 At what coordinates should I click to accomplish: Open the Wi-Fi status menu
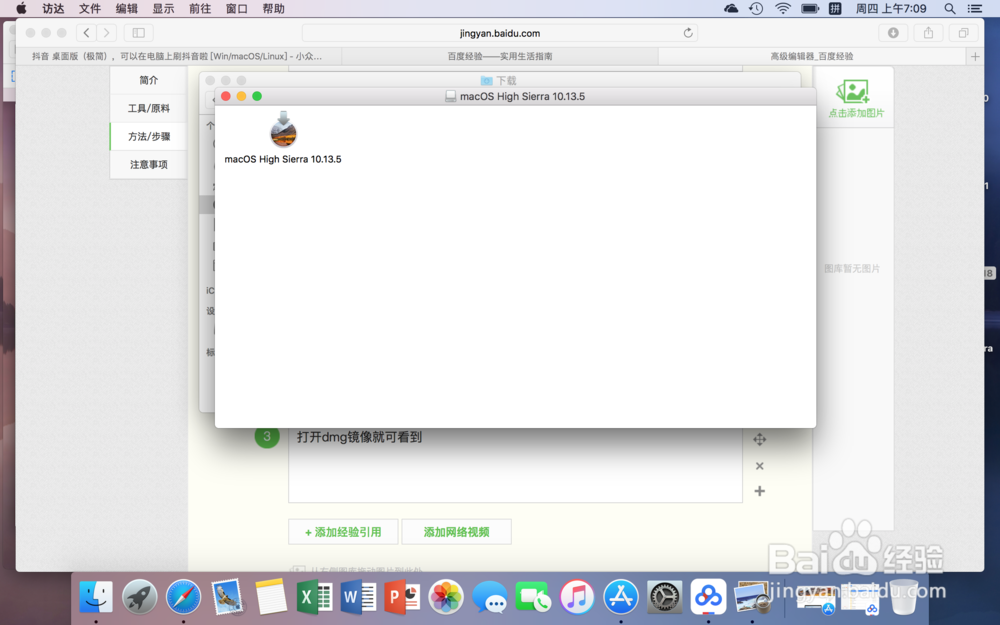[783, 8]
